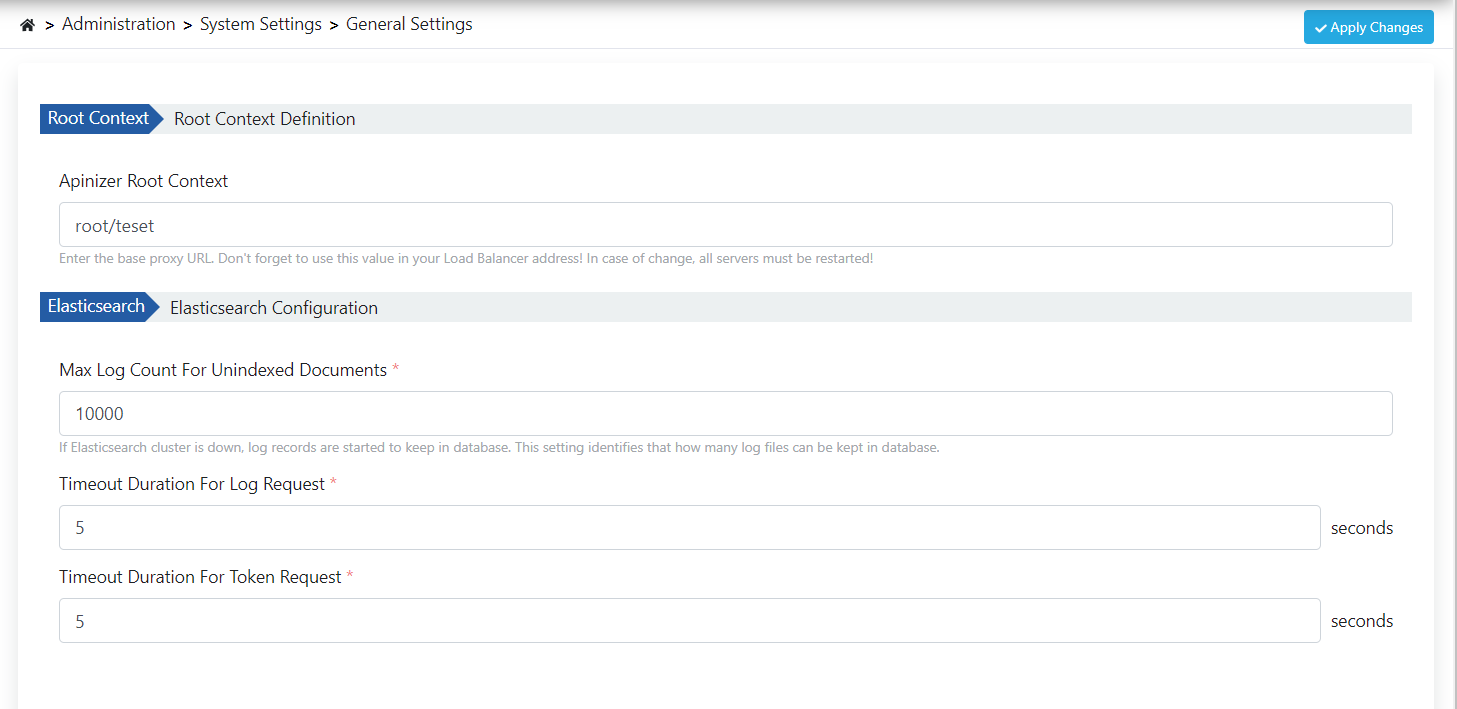Click the Apinizer Root Context label
This screenshot has height=709, width=1457.
pyautogui.click(x=143, y=181)
